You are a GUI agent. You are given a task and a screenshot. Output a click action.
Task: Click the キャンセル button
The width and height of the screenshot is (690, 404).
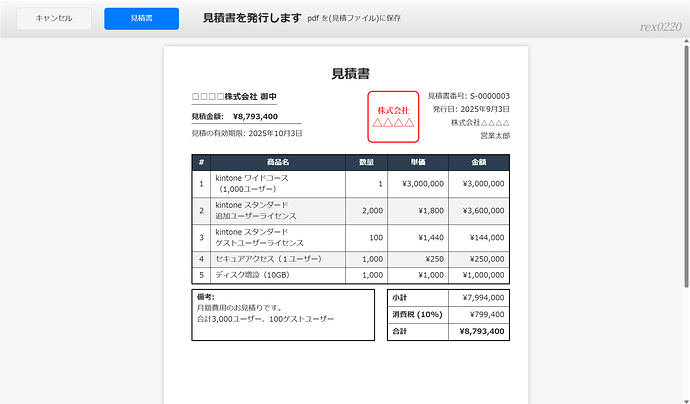pos(53,19)
